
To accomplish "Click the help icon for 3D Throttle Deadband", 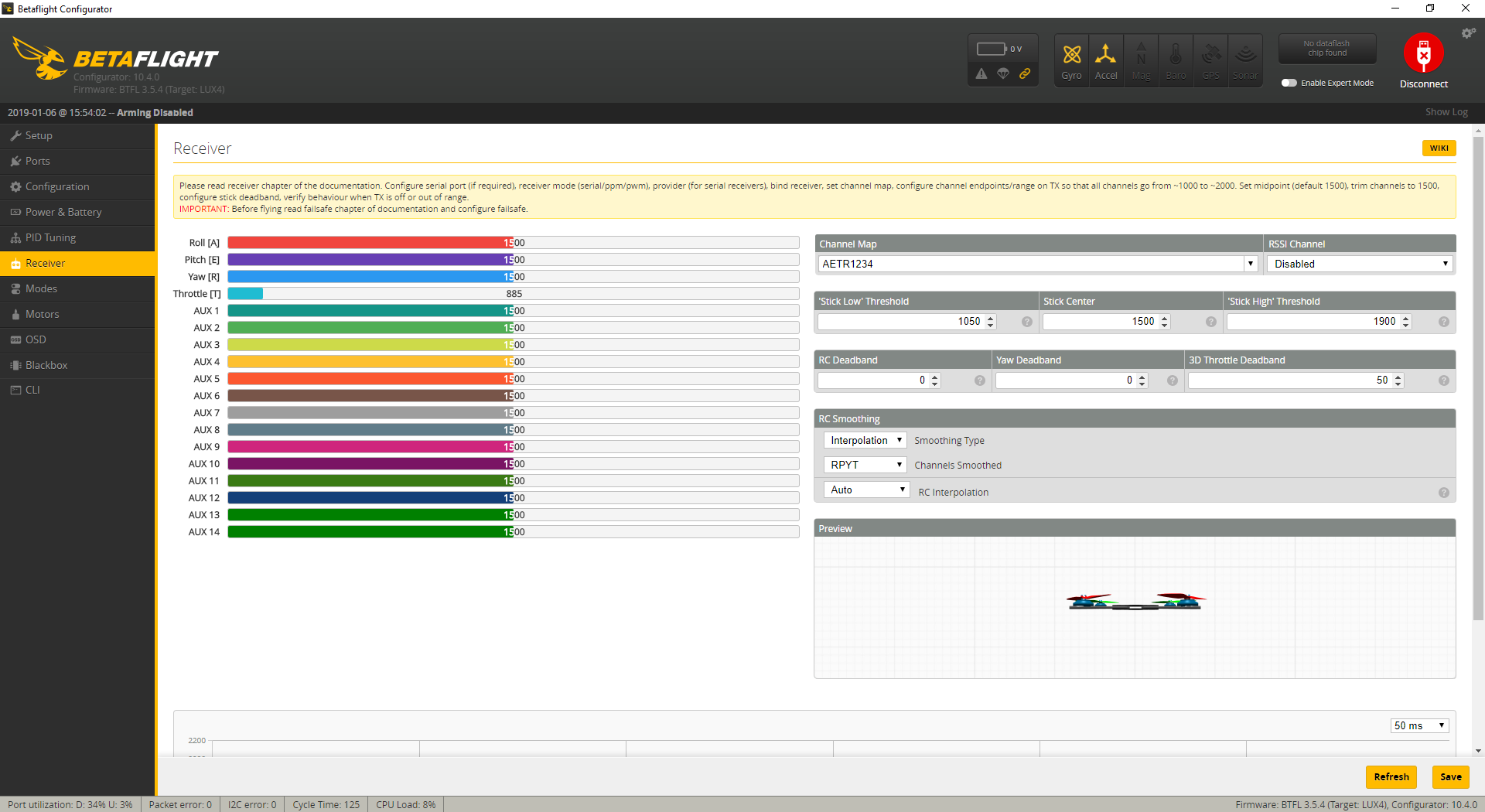I will click(1443, 380).
